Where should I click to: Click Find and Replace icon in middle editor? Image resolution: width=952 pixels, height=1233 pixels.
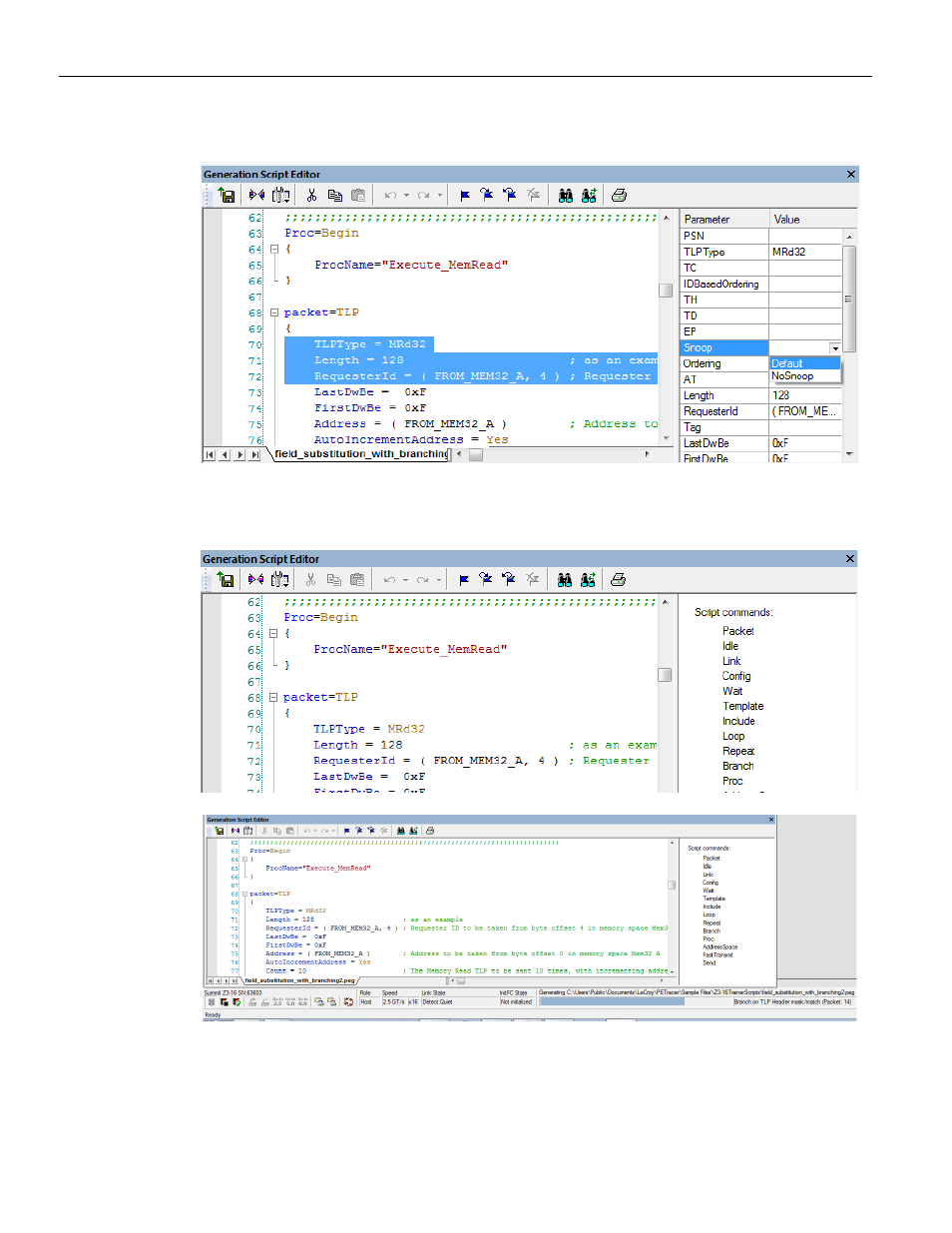click(x=588, y=580)
